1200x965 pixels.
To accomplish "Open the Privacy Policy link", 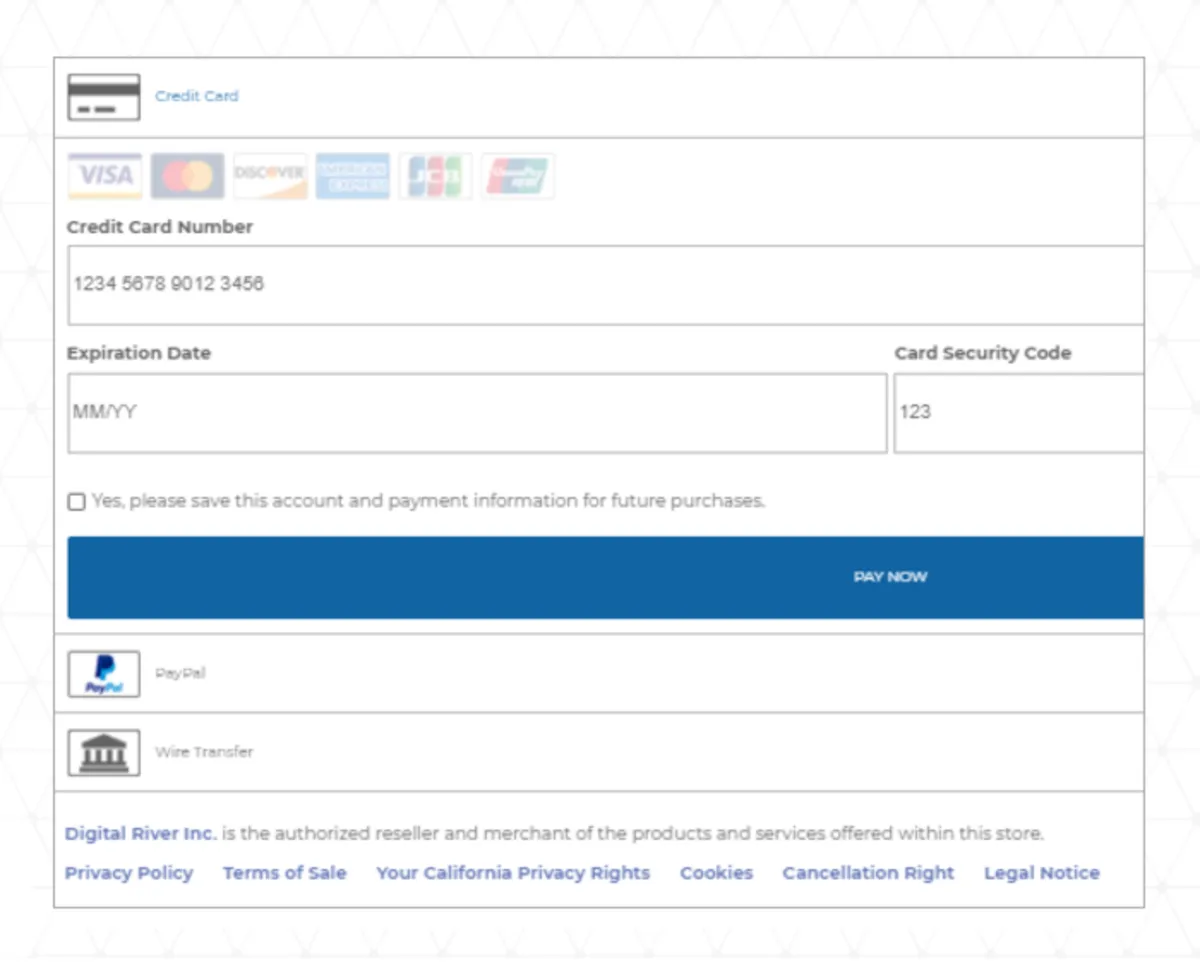I will (x=129, y=873).
